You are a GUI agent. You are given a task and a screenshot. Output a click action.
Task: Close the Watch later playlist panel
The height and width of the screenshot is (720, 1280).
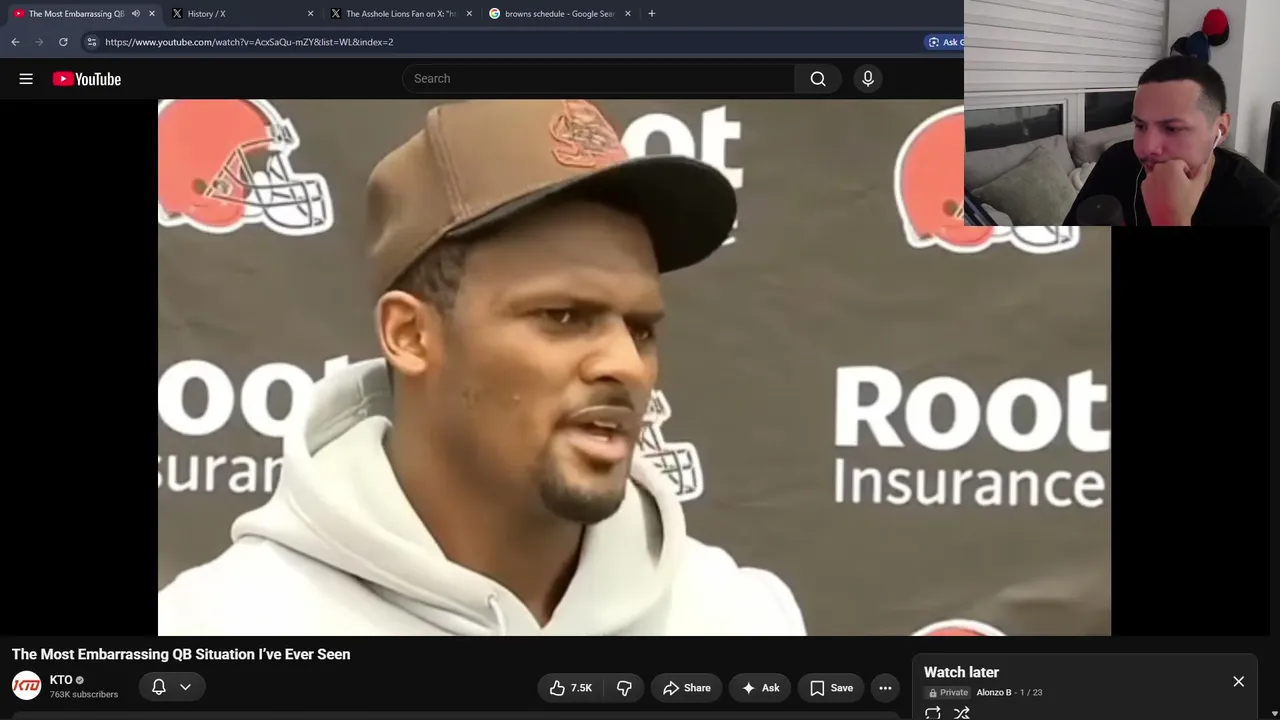pyautogui.click(x=1238, y=682)
